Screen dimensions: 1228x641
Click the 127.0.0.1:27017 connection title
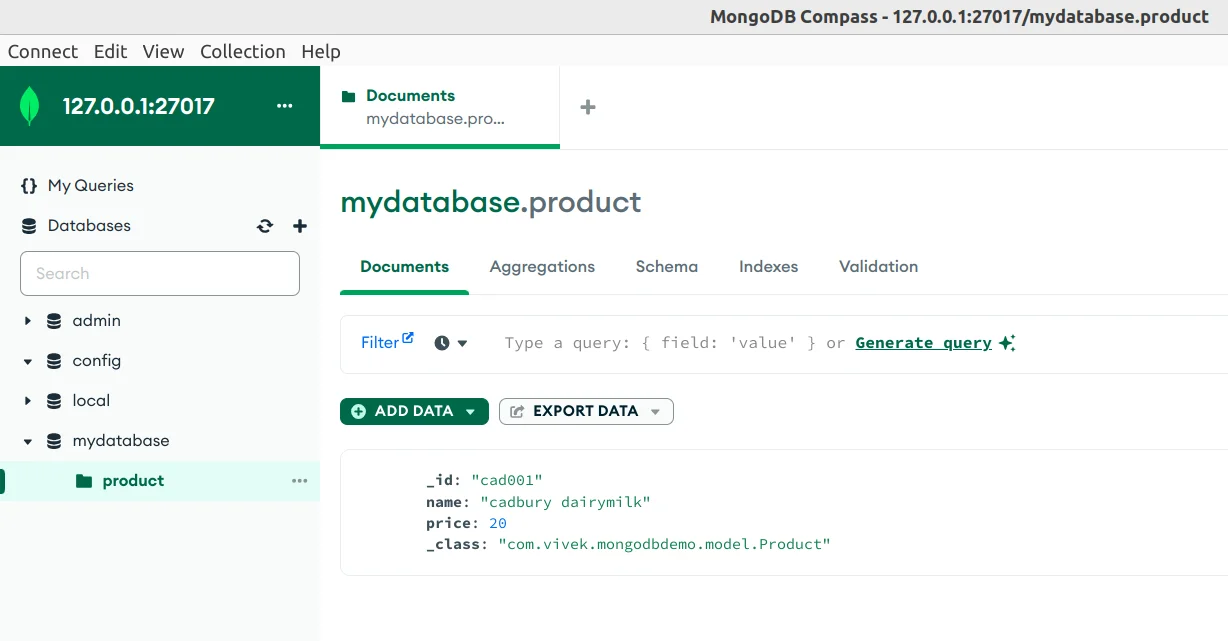139,106
